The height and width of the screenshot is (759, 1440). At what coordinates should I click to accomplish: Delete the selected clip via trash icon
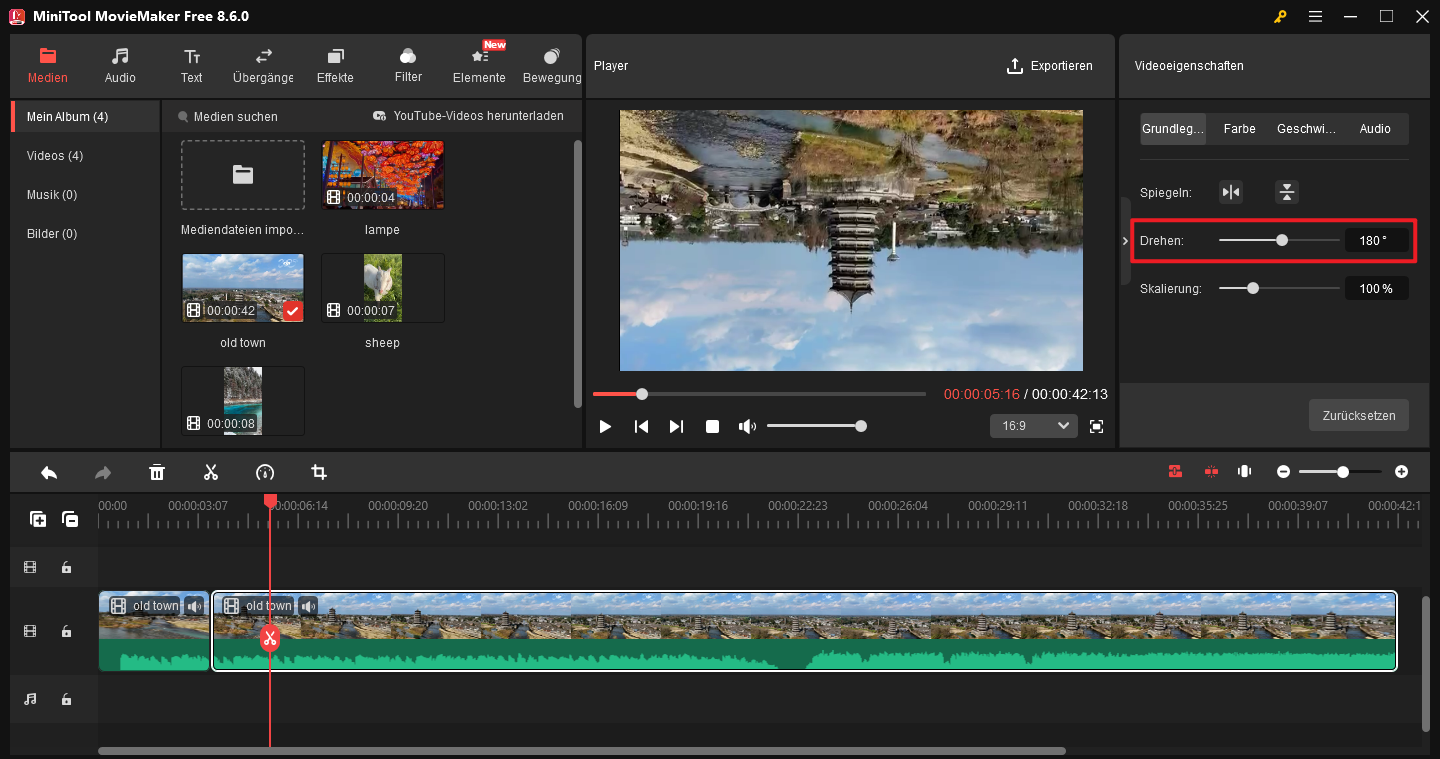(157, 471)
